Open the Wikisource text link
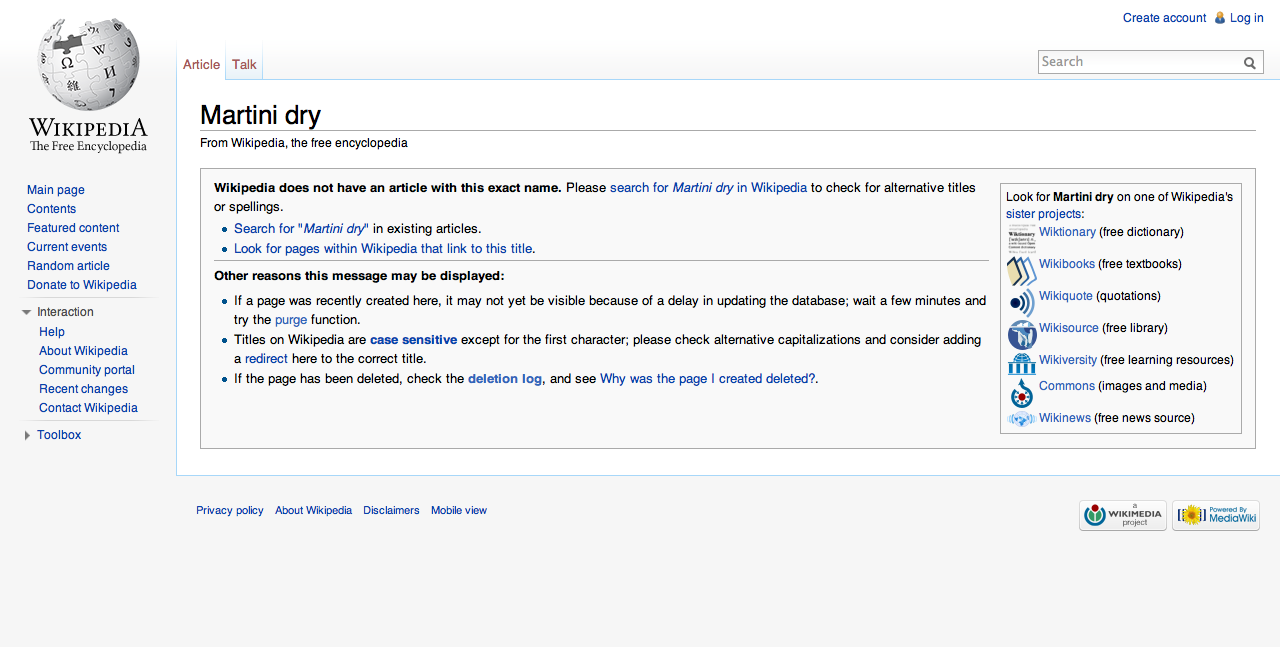The width and height of the screenshot is (1280, 647). (1069, 328)
